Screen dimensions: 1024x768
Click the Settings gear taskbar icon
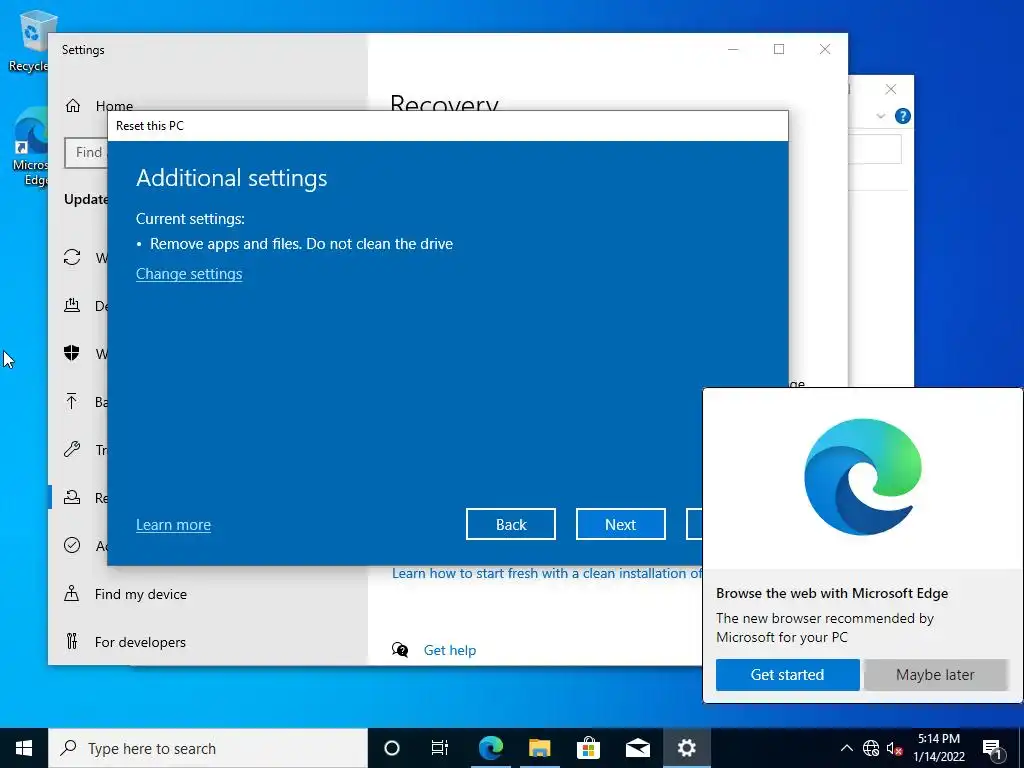(686, 748)
